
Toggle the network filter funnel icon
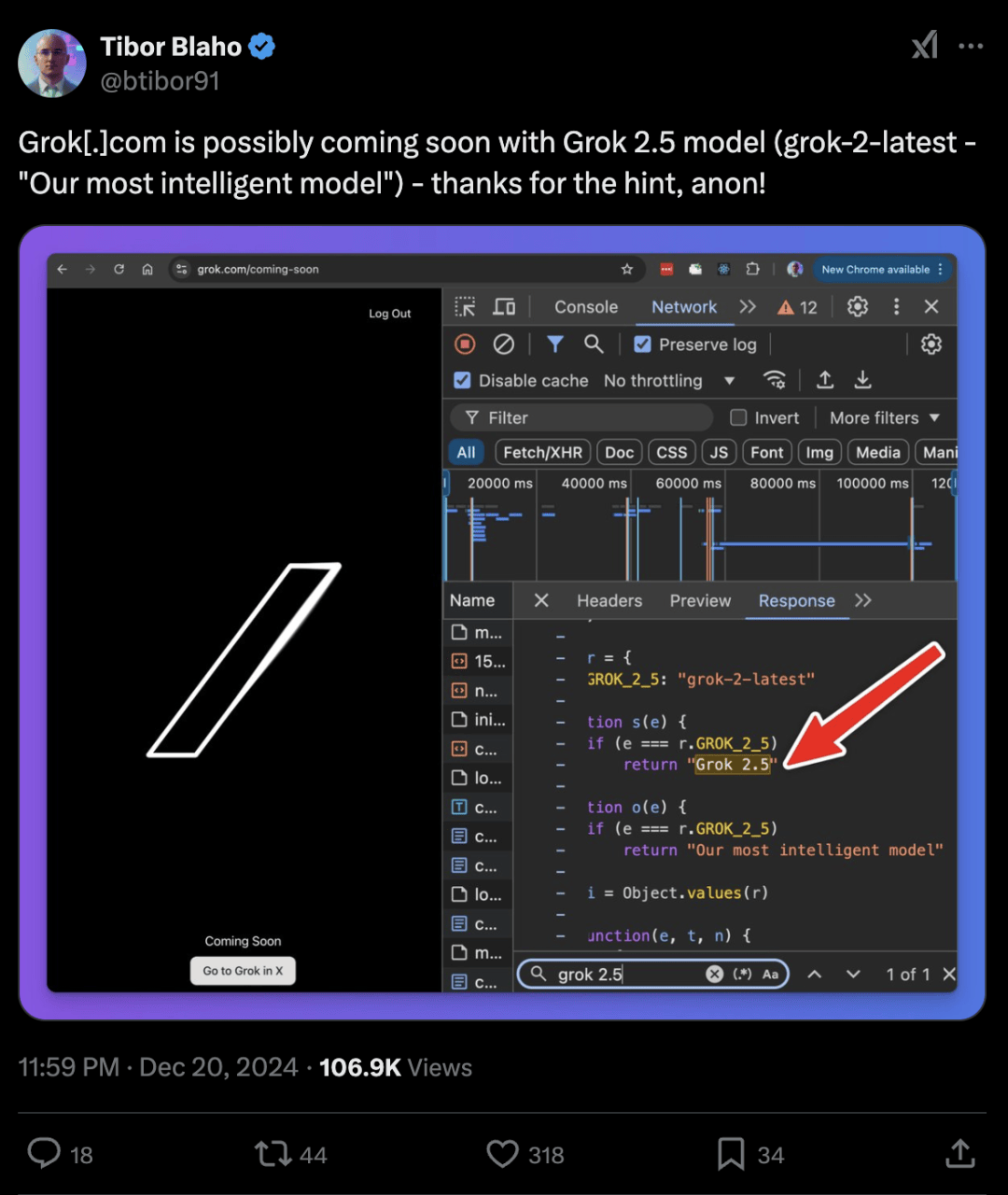coord(554,344)
